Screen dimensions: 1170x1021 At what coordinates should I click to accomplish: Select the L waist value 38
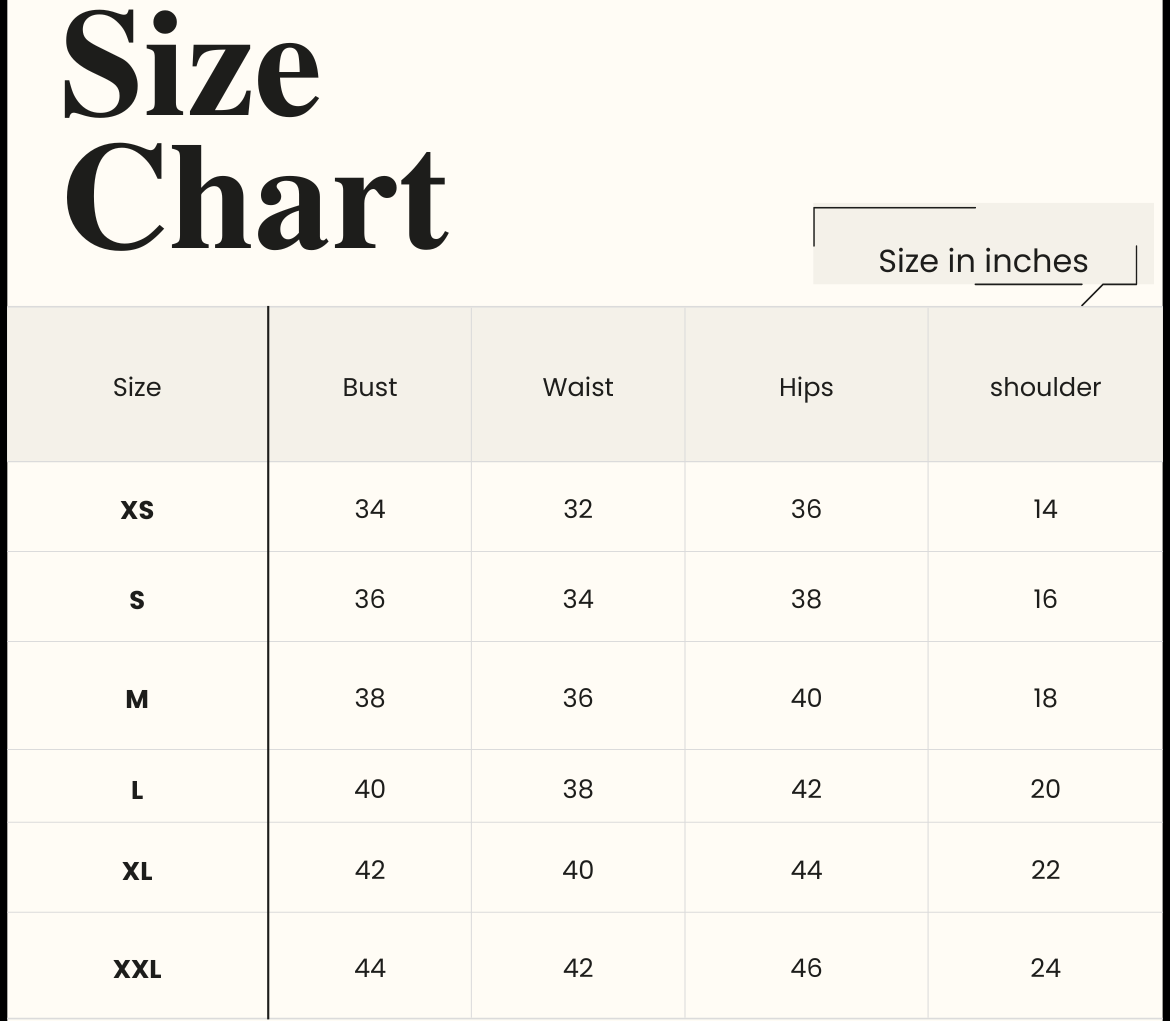(578, 789)
